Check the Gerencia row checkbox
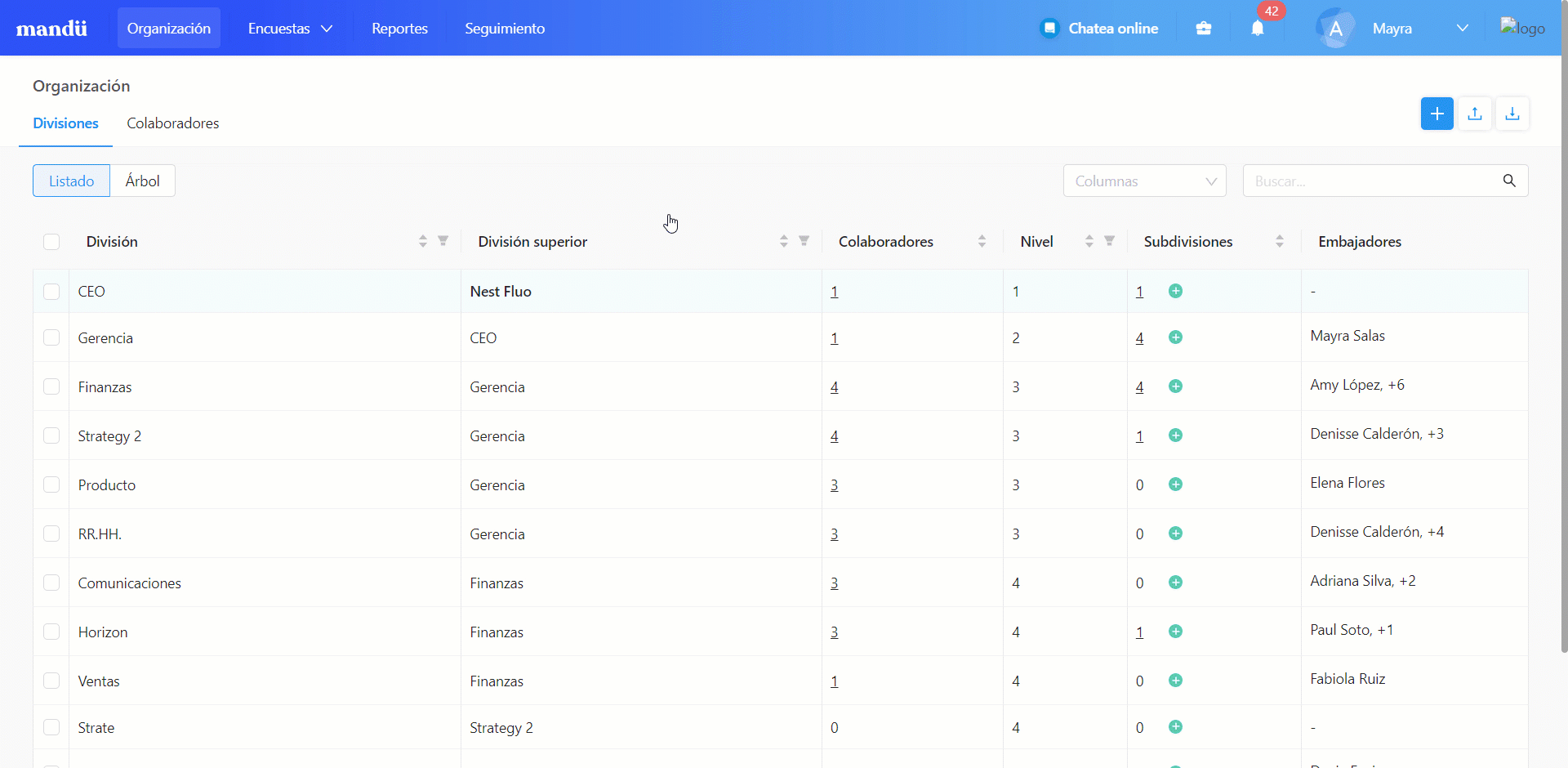The width and height of the screenshot is (1568, 768). tap(51, 337)
